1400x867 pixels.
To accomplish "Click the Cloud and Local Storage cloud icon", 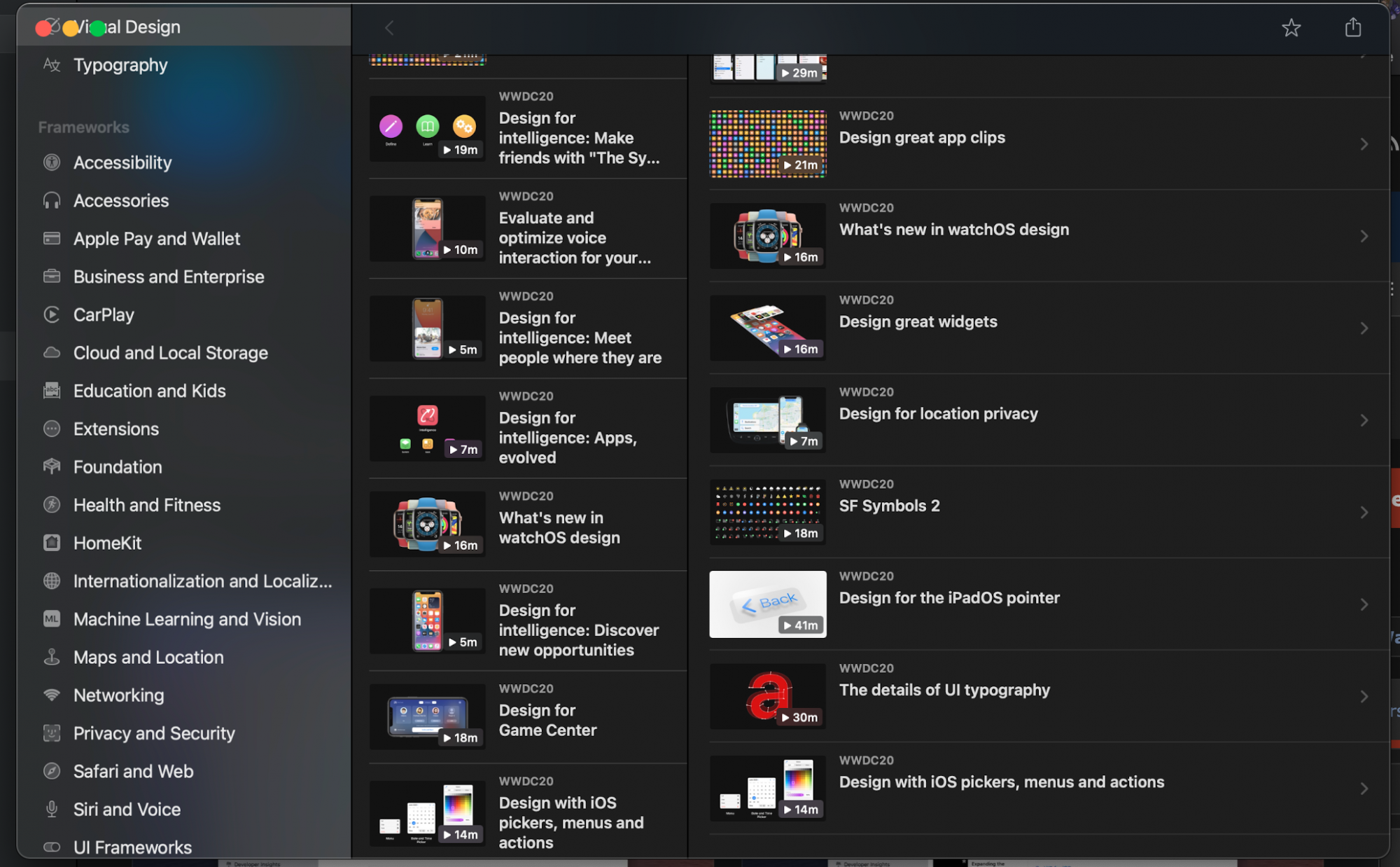I will tap(52, 353).
